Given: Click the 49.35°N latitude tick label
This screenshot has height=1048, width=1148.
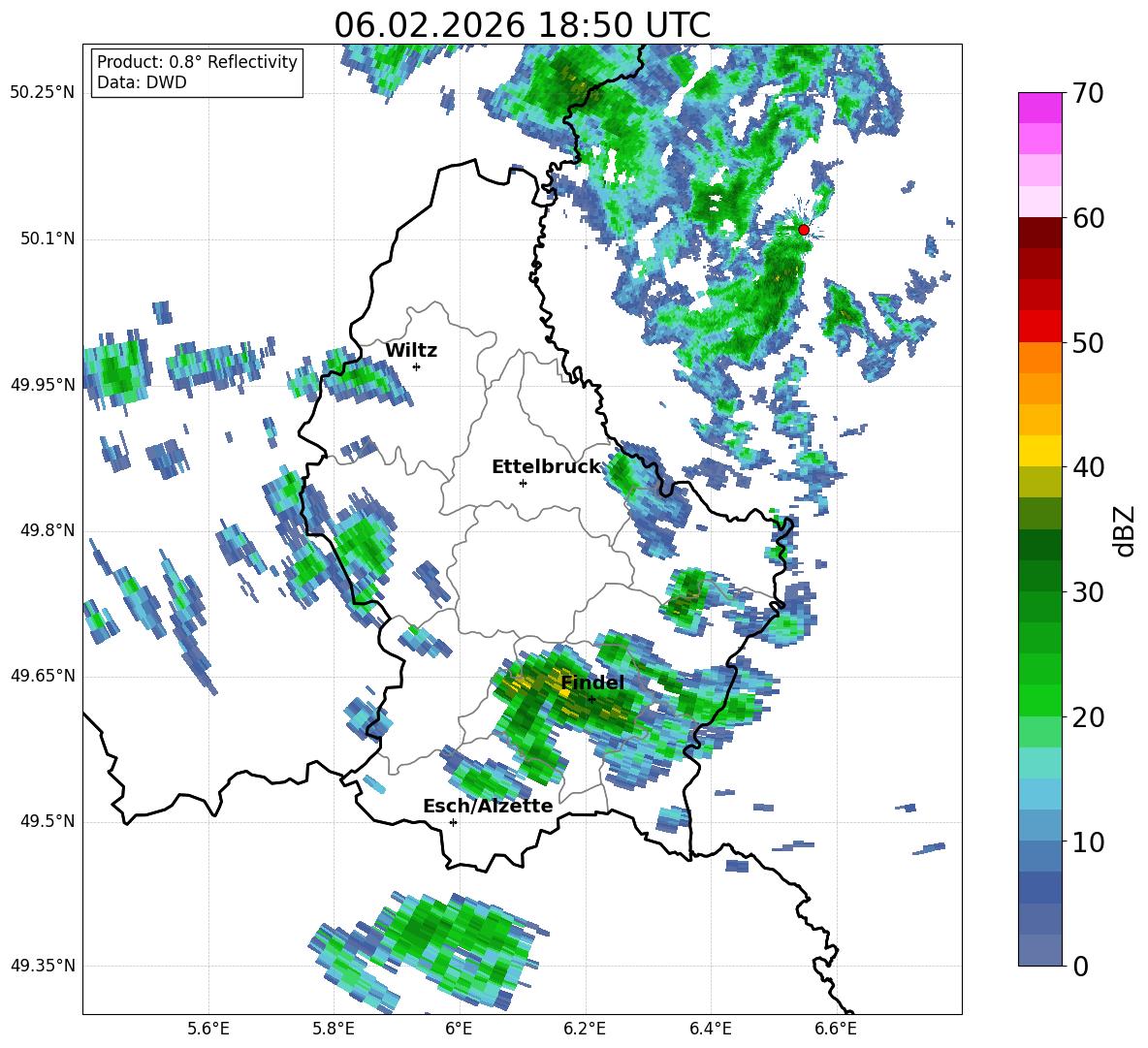Looking at the screenshot, I should coord(42,966).
